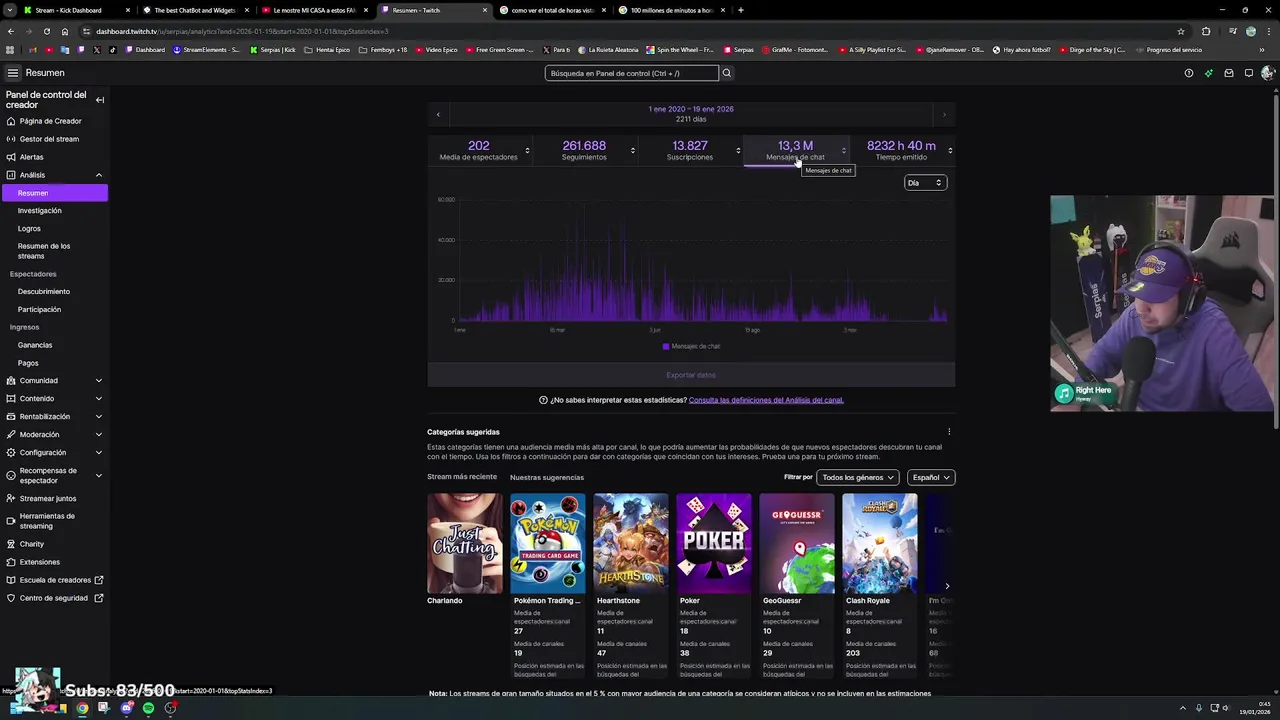The height and width of the screenshot is (720, 1280).
Task: Open Ganancias in the sidebar
Action: click(x=35, y=346)
